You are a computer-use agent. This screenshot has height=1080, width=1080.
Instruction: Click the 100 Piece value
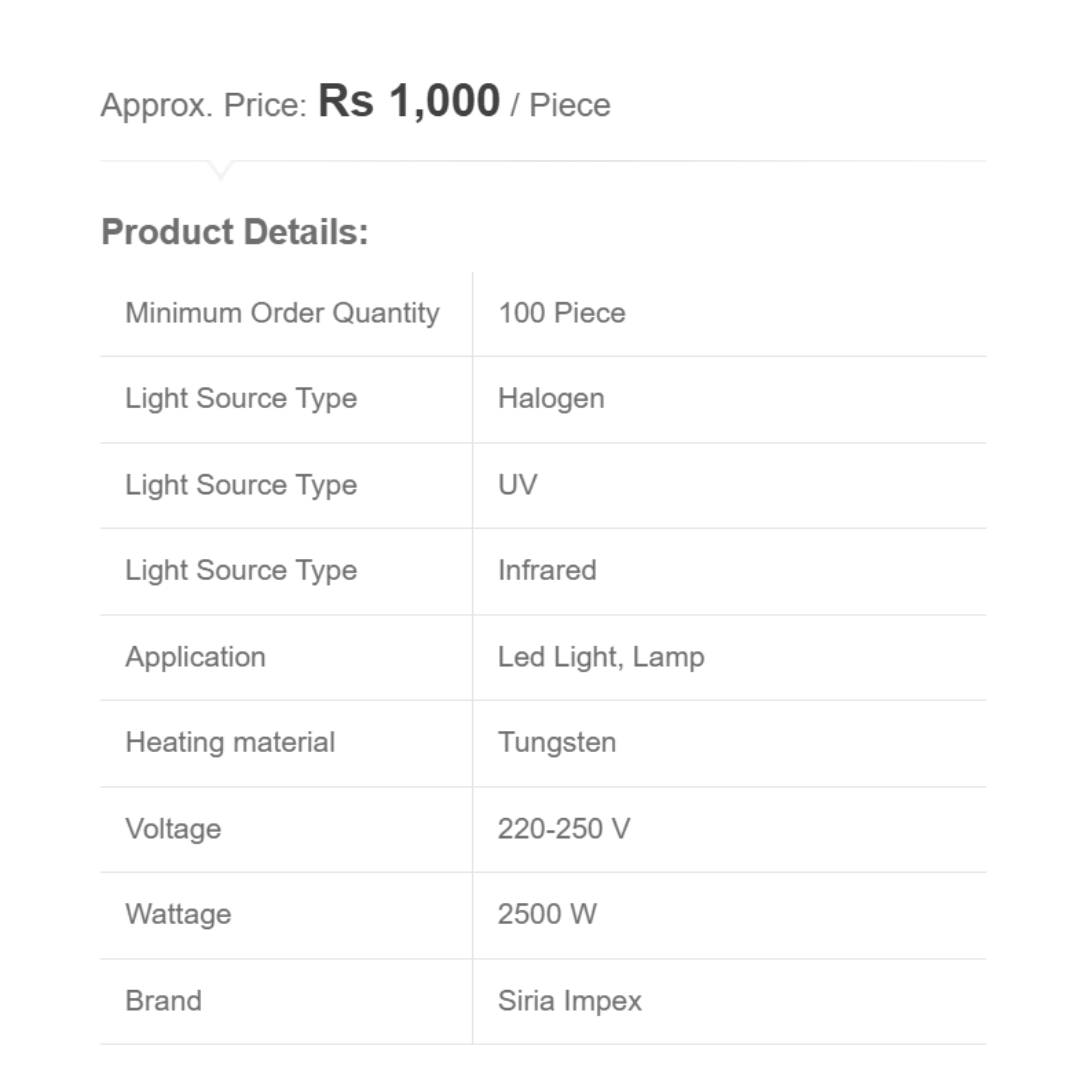(x=561, y=313)
